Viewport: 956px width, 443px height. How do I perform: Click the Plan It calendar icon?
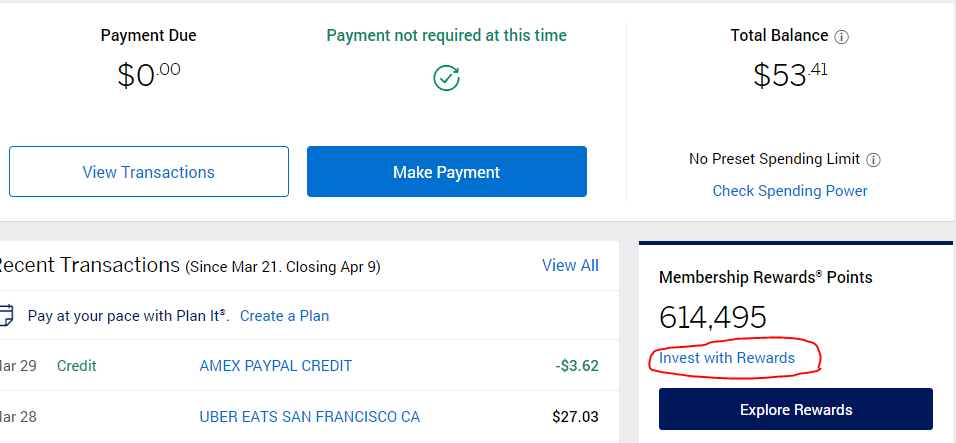5,316
